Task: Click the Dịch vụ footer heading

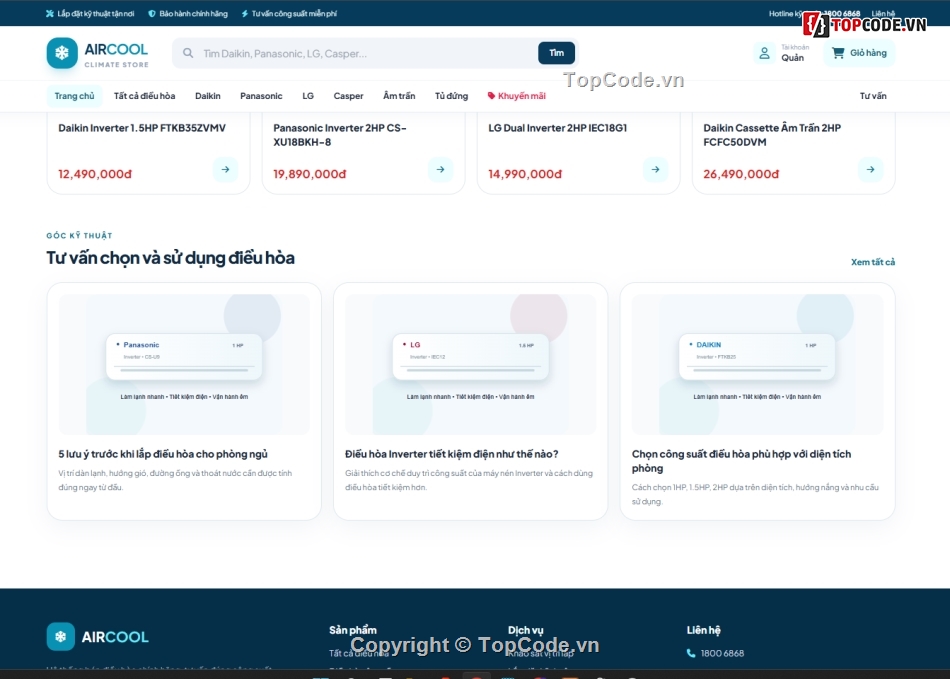Action: (x=525, y=630)
